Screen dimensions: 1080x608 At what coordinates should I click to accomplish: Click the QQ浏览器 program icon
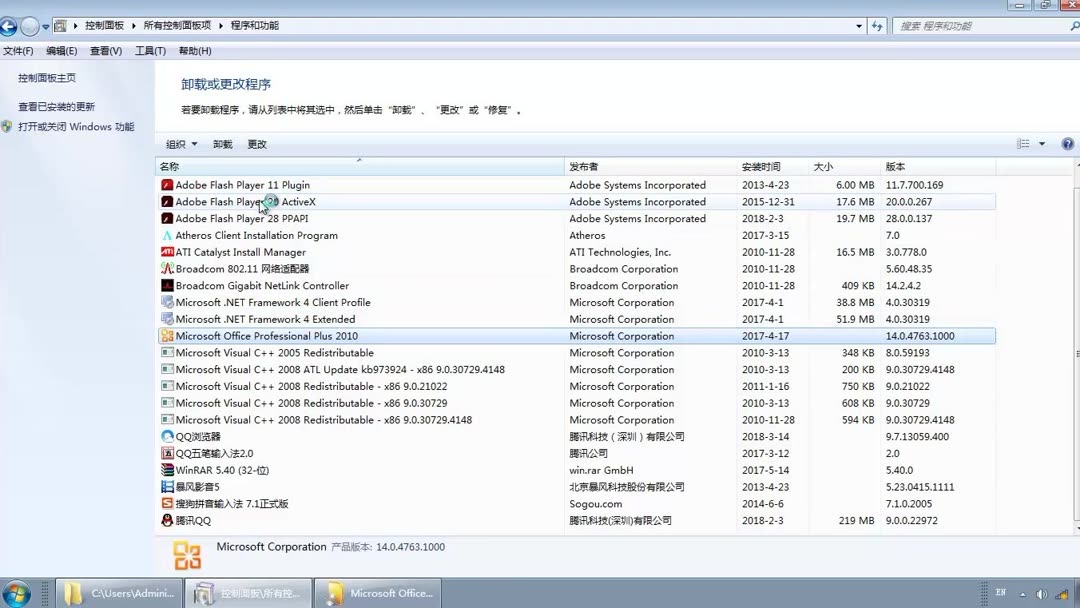169,436
